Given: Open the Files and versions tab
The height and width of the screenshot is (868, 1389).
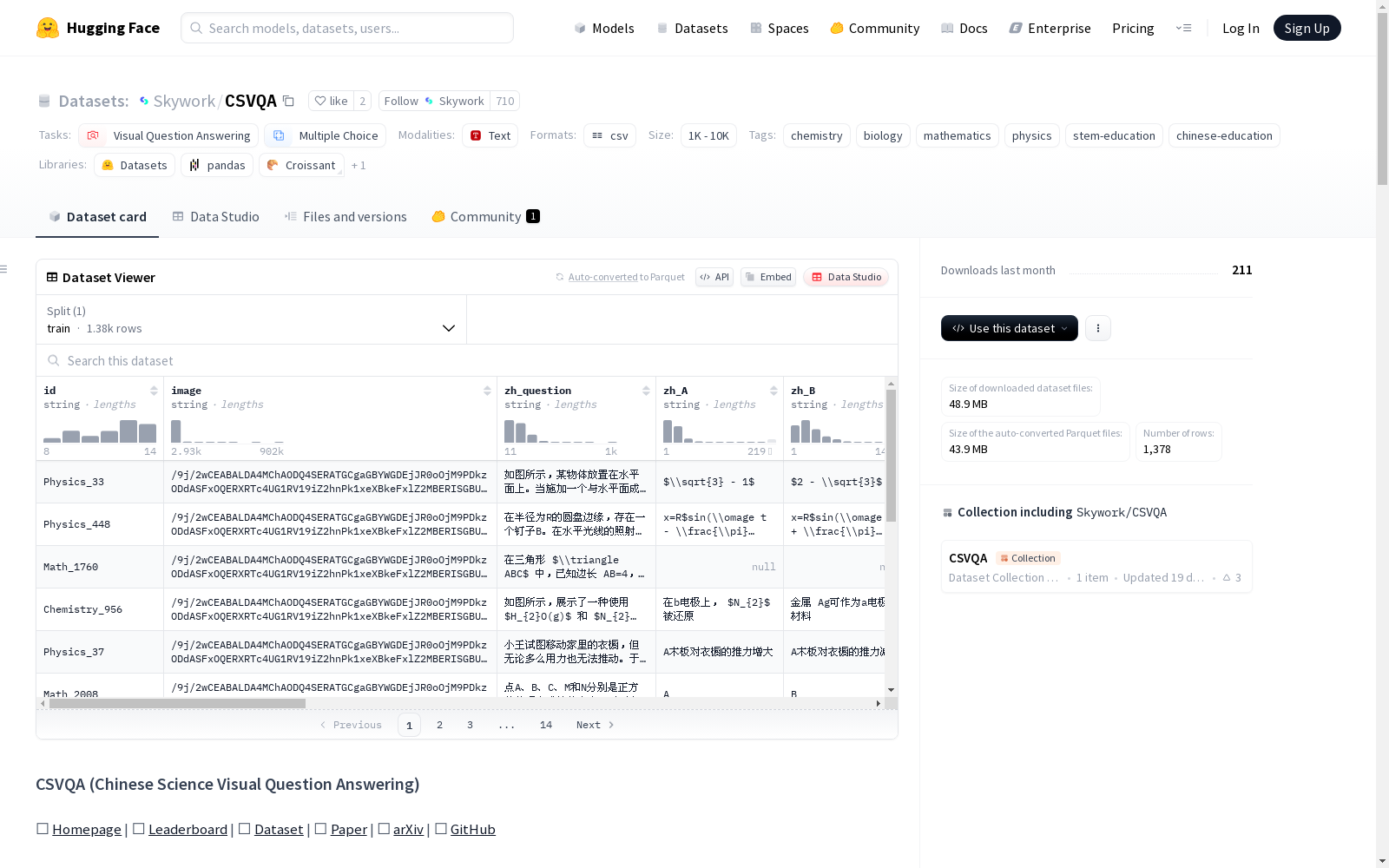Looking at the screenshot, I should tap(346, 217).
